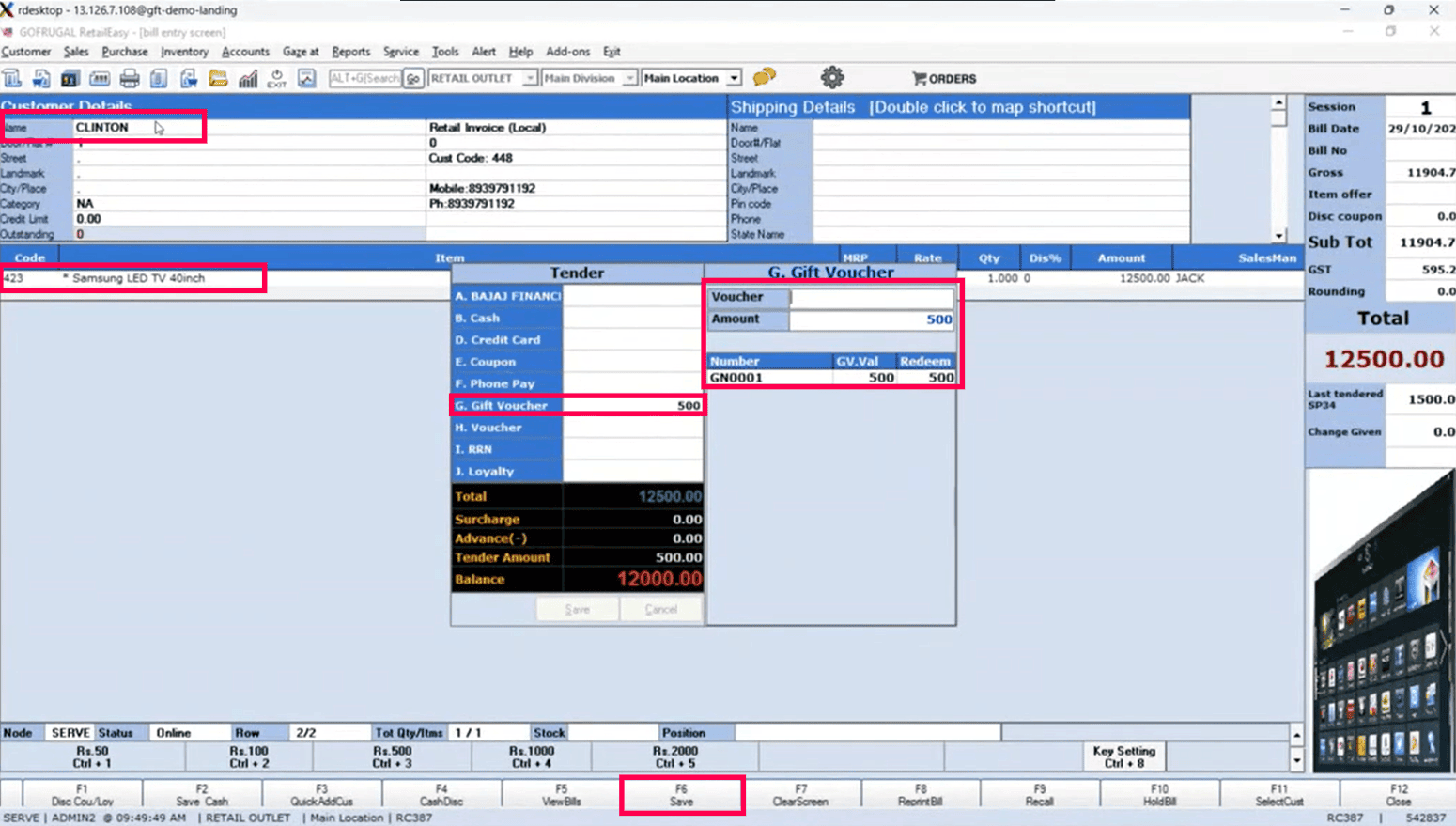Click the picture frame toolbar icon

coord(306,79)
